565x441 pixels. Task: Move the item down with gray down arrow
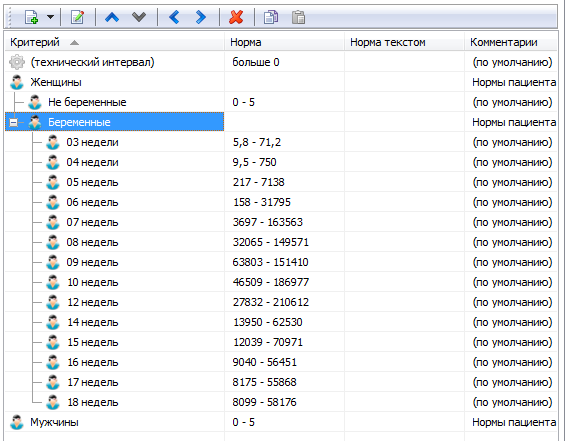(139, 17)
